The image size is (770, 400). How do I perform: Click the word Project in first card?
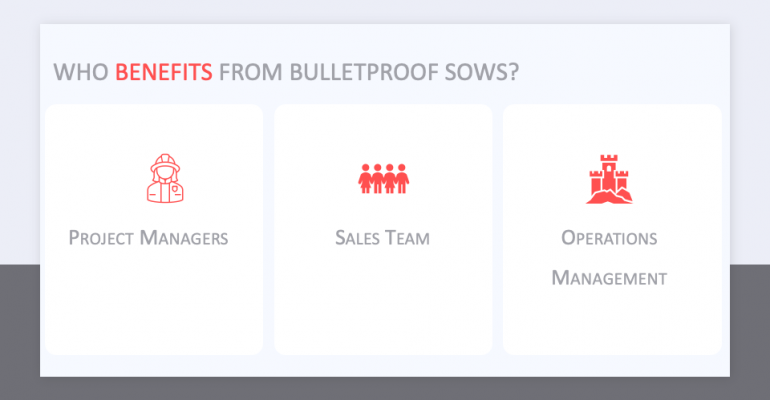tap(101, 238)
